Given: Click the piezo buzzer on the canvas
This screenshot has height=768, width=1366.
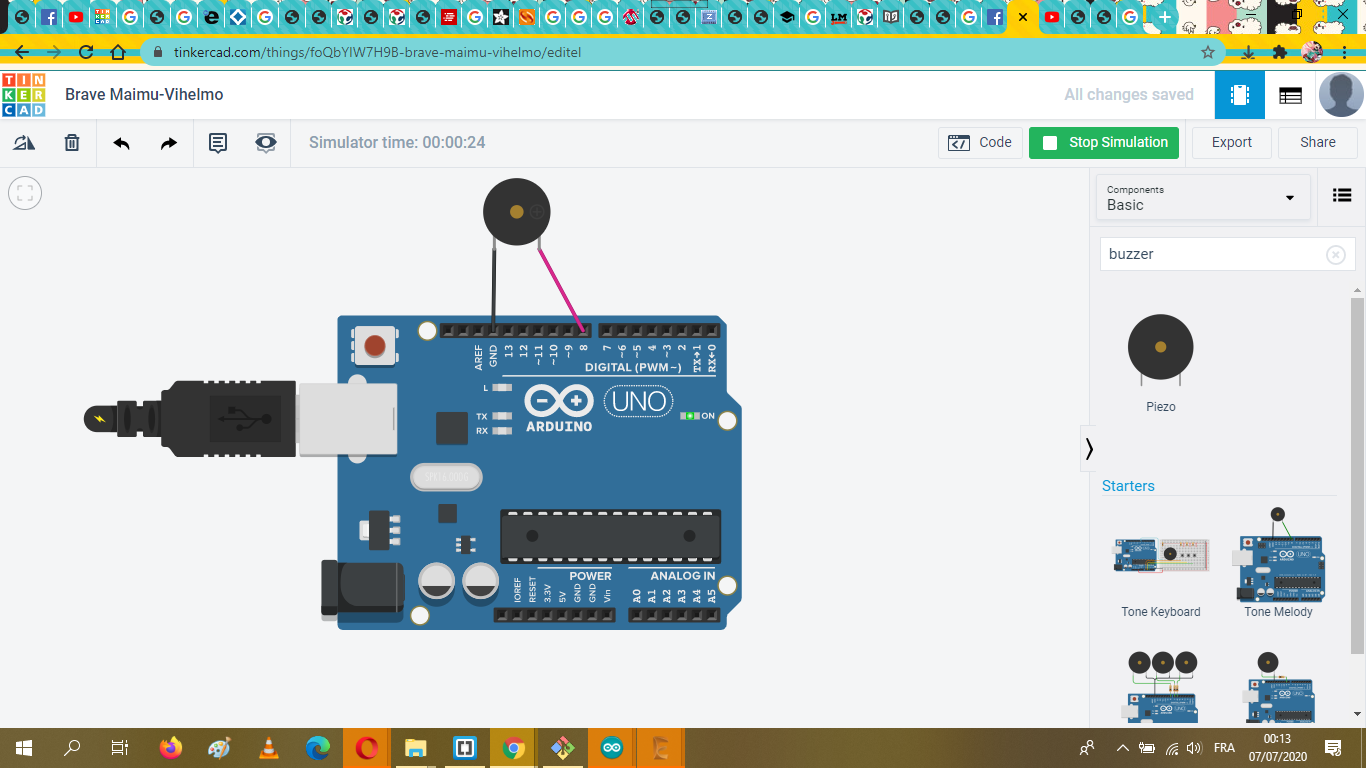Looking at the screenshot, I should (516, 211).
